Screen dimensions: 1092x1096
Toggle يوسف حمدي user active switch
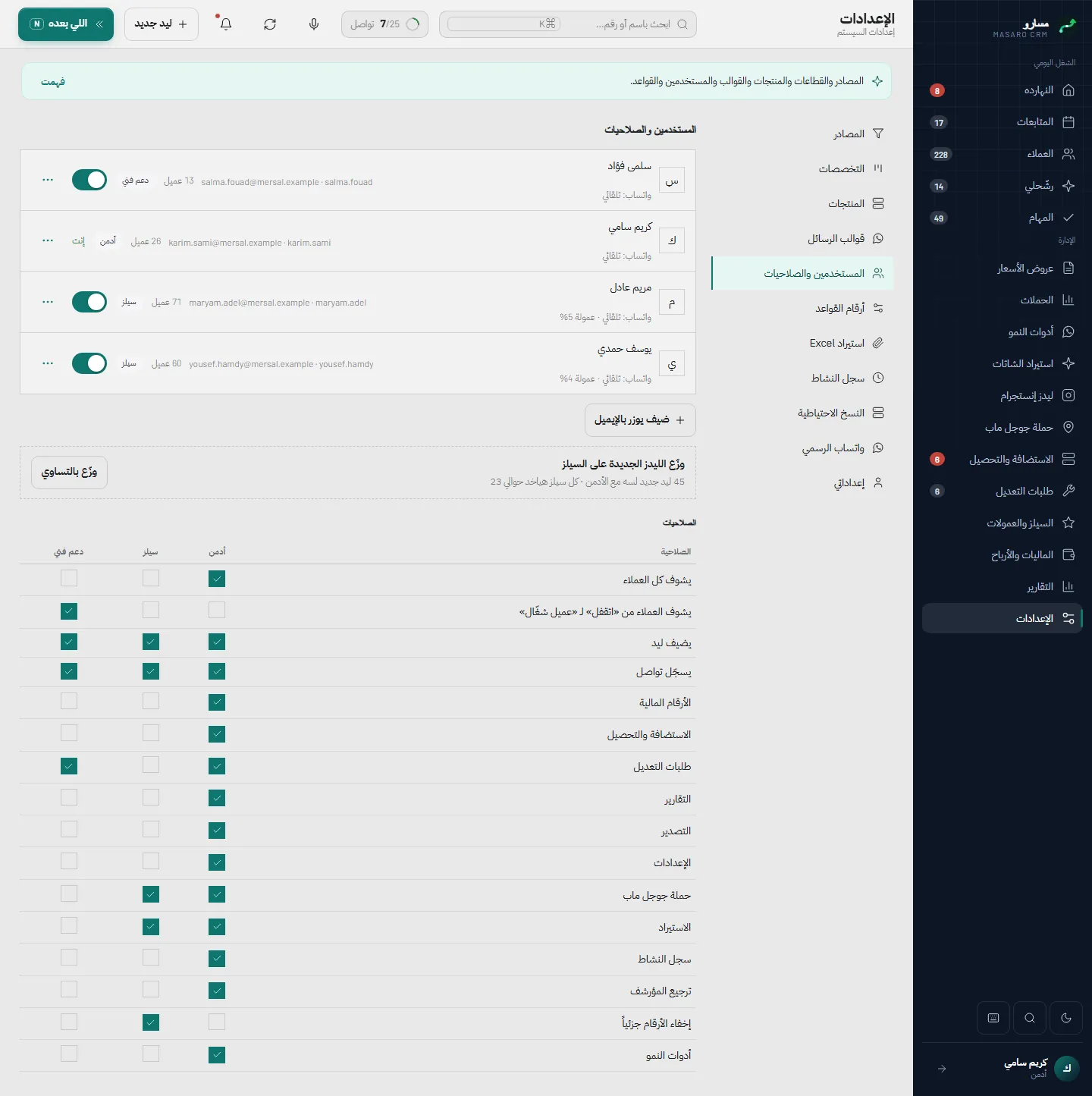pos(89,363)
